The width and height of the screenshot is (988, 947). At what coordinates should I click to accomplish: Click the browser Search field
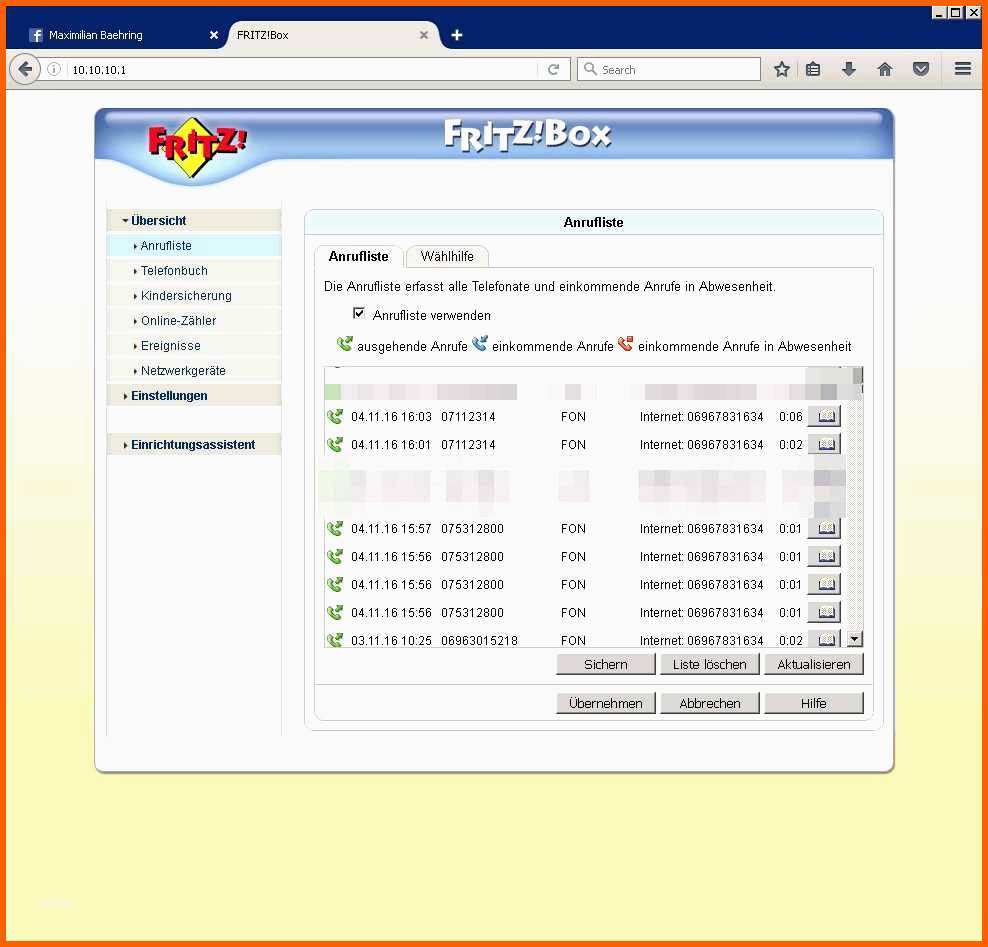(x=669, y=69)
